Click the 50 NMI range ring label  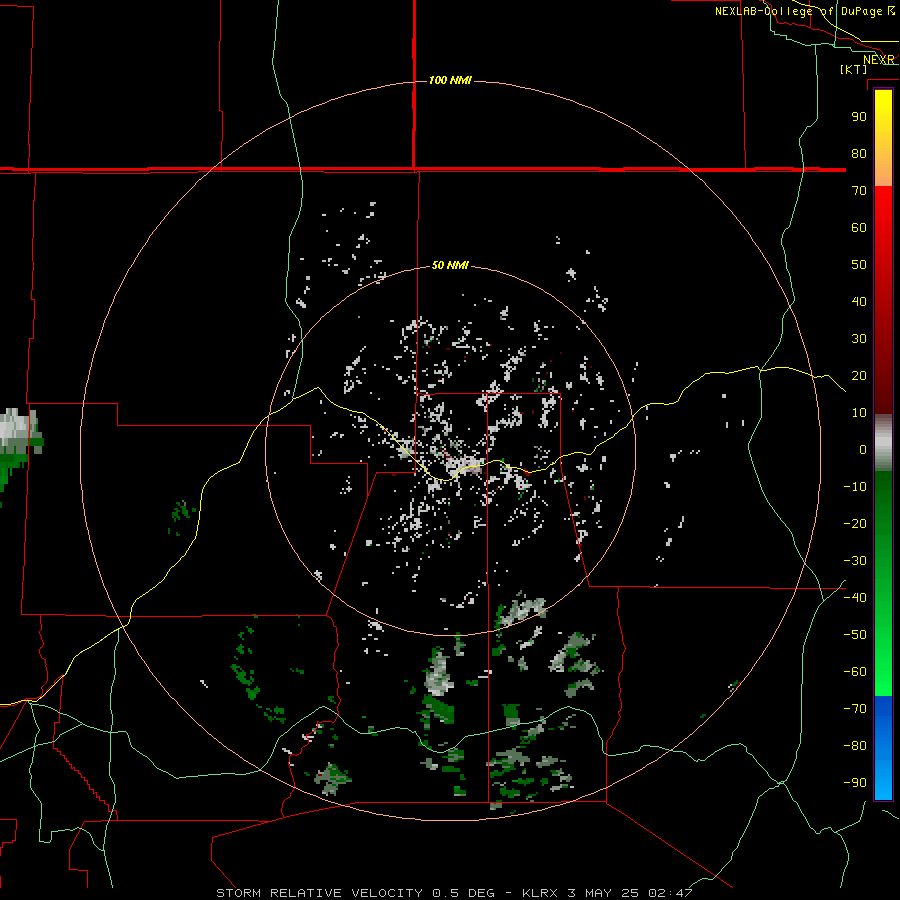450,265
